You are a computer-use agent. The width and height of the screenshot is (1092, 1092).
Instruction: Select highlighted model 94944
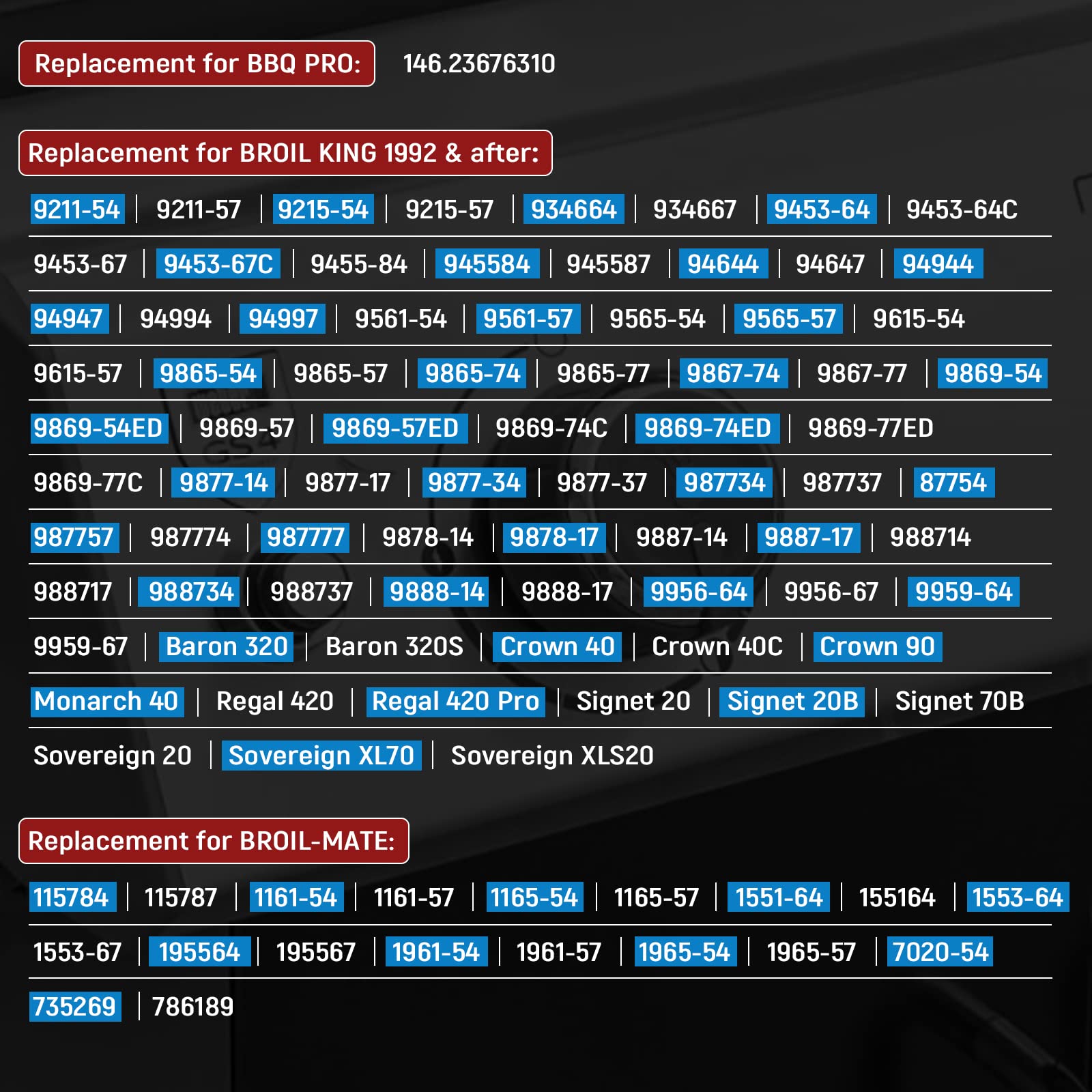pyautogui.click(x=938, y=264)
